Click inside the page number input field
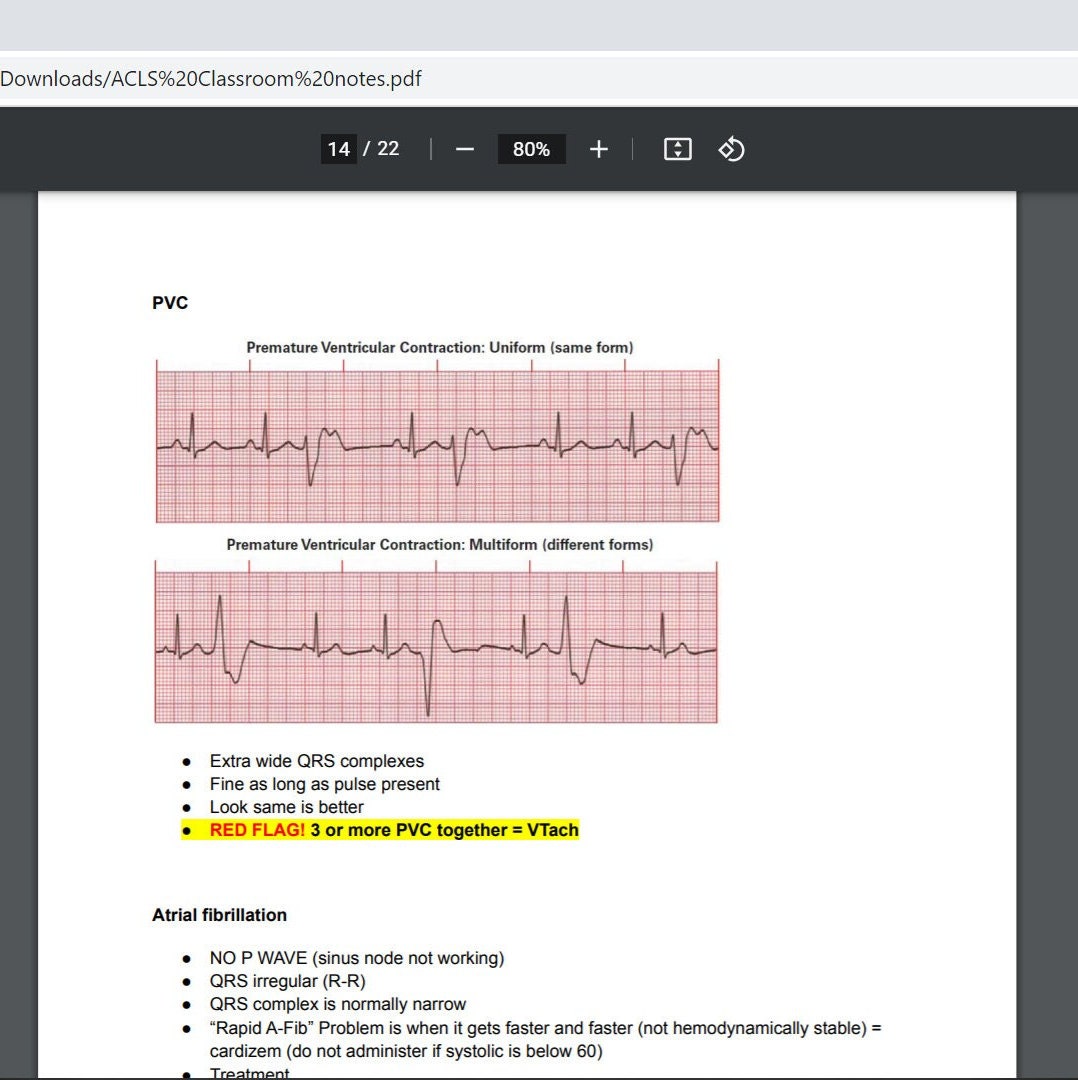The width and height of the screenshot is (1078, 1080). click(339, 148)
